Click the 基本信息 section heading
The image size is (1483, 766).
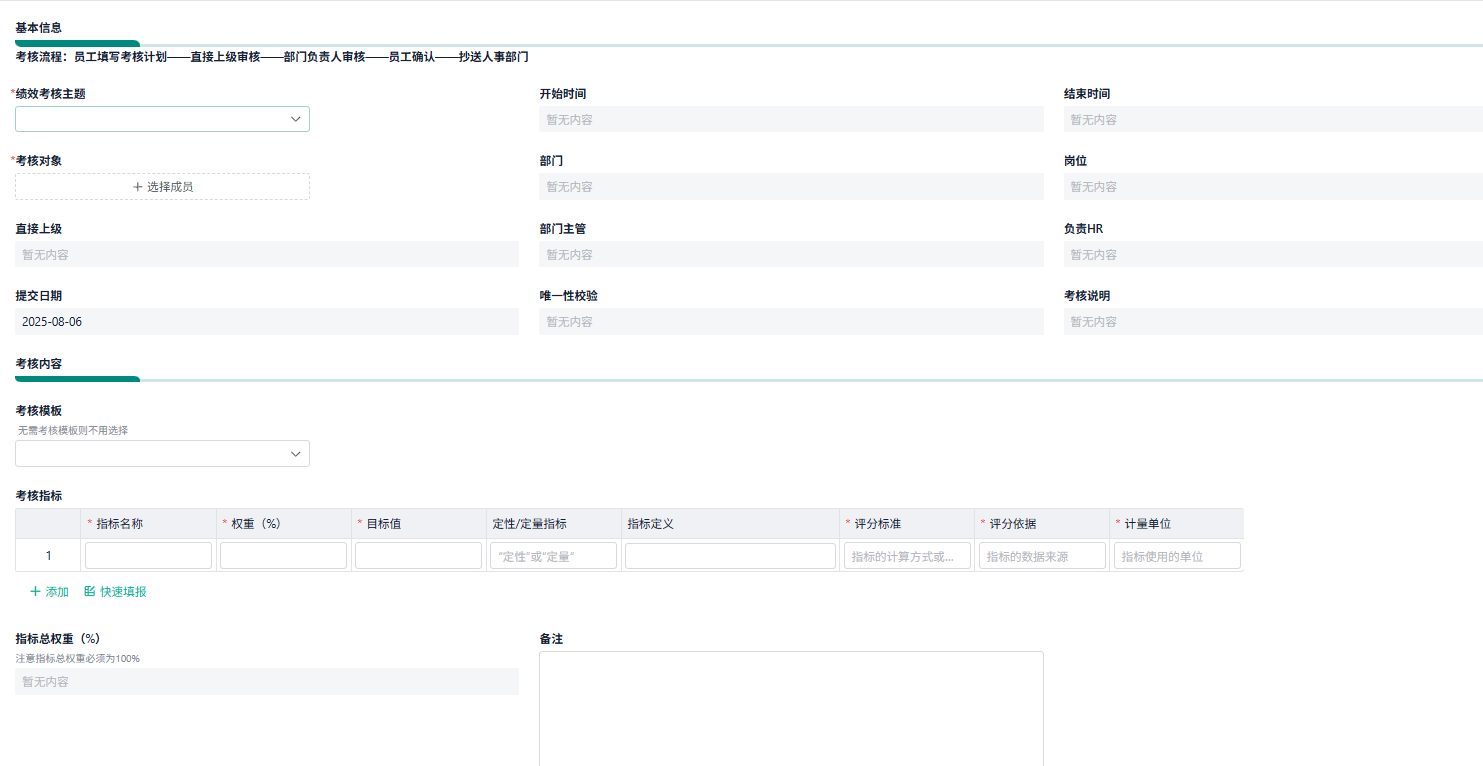[38, 28]
